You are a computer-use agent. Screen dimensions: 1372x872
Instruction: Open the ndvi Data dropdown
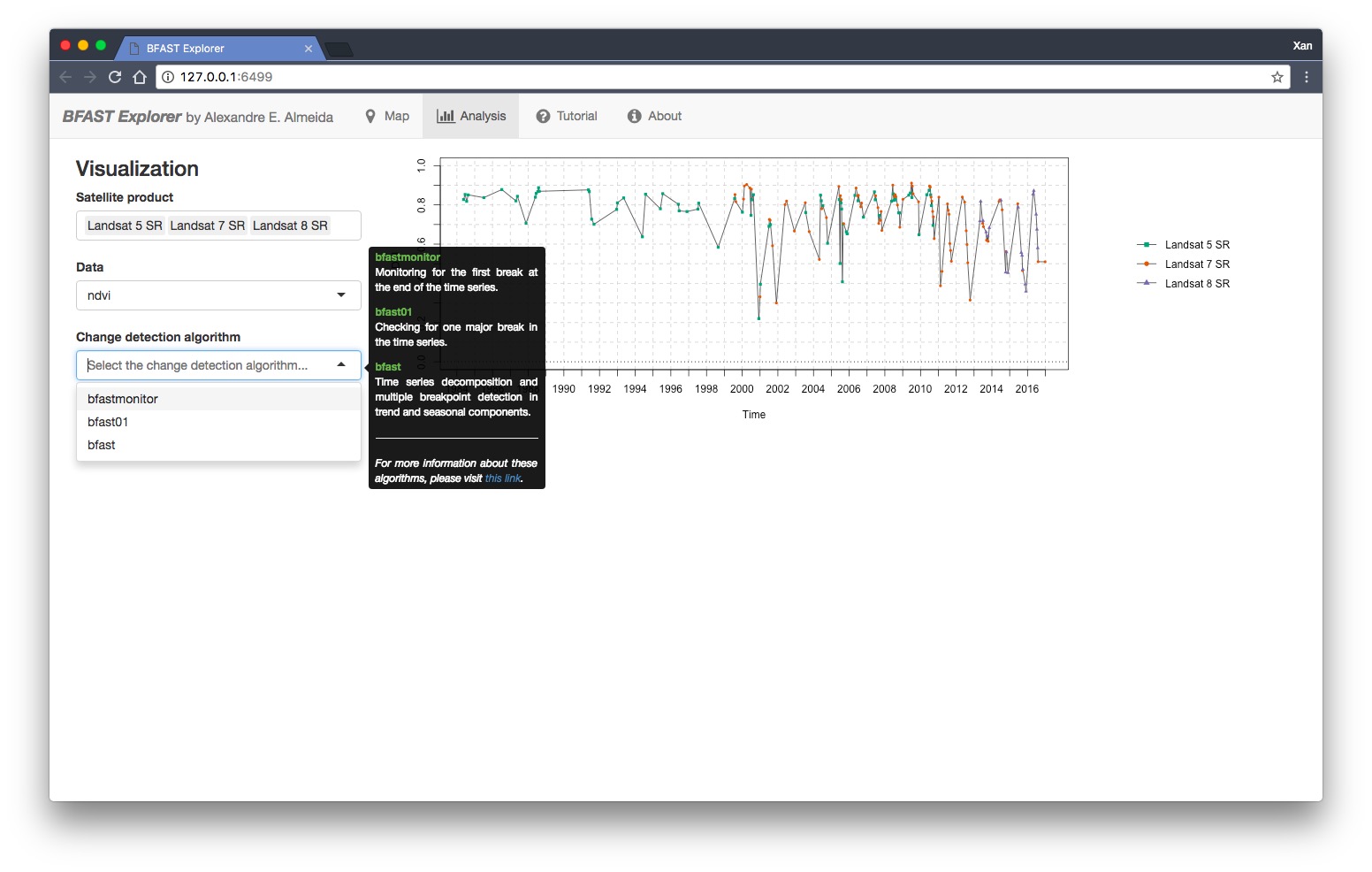pyautogui.click(x=218, y=295)
